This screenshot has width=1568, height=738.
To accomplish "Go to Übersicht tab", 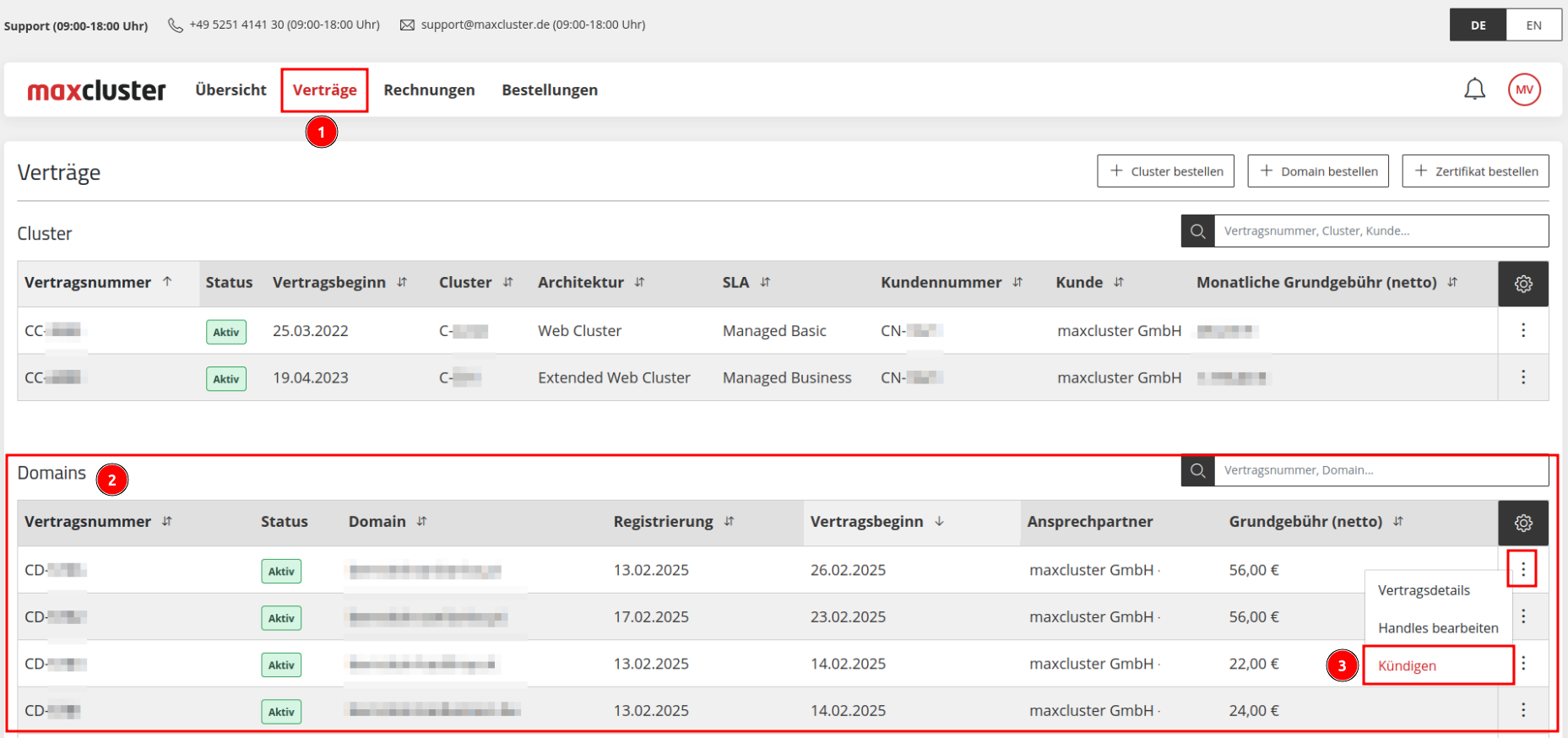I will (x=231, y=90).
